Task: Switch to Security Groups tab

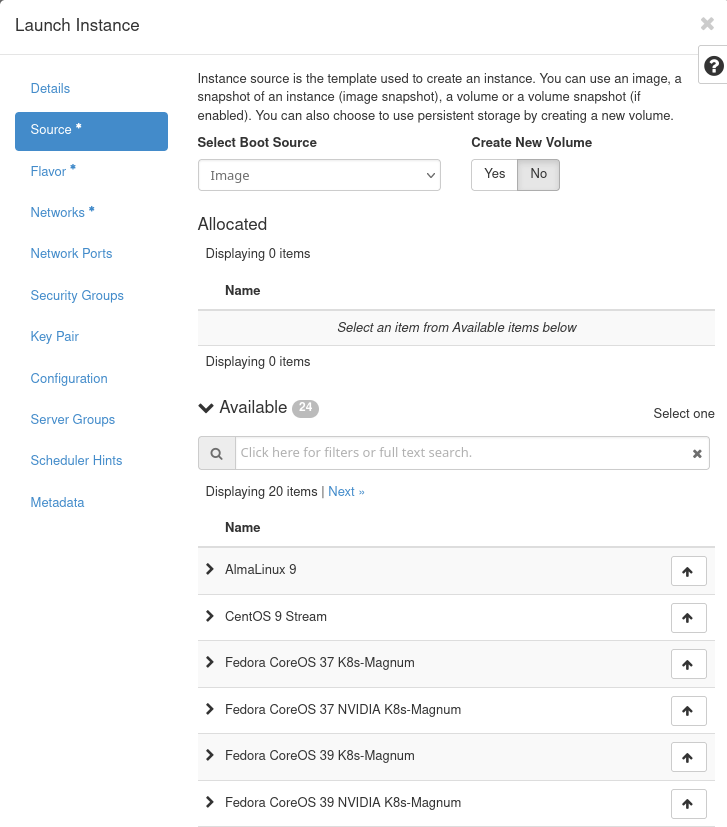Action: point(77,296)
